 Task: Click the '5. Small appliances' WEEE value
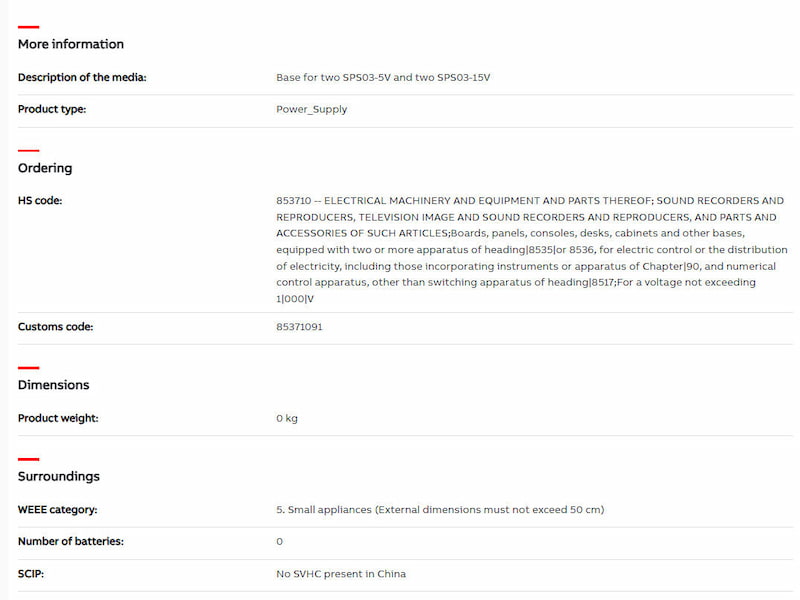(440, 510)
